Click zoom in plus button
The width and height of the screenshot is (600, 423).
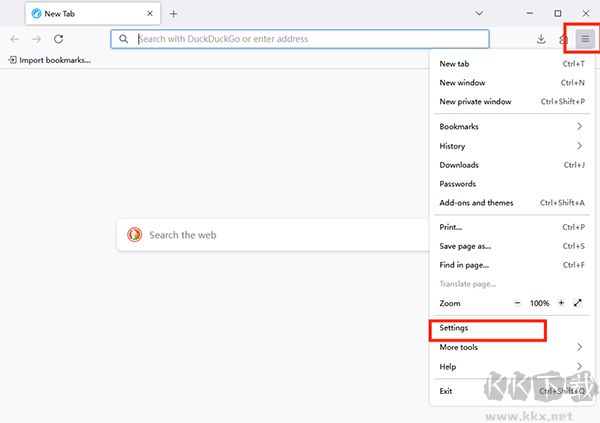pyautogui.click(x=561, y=303)
